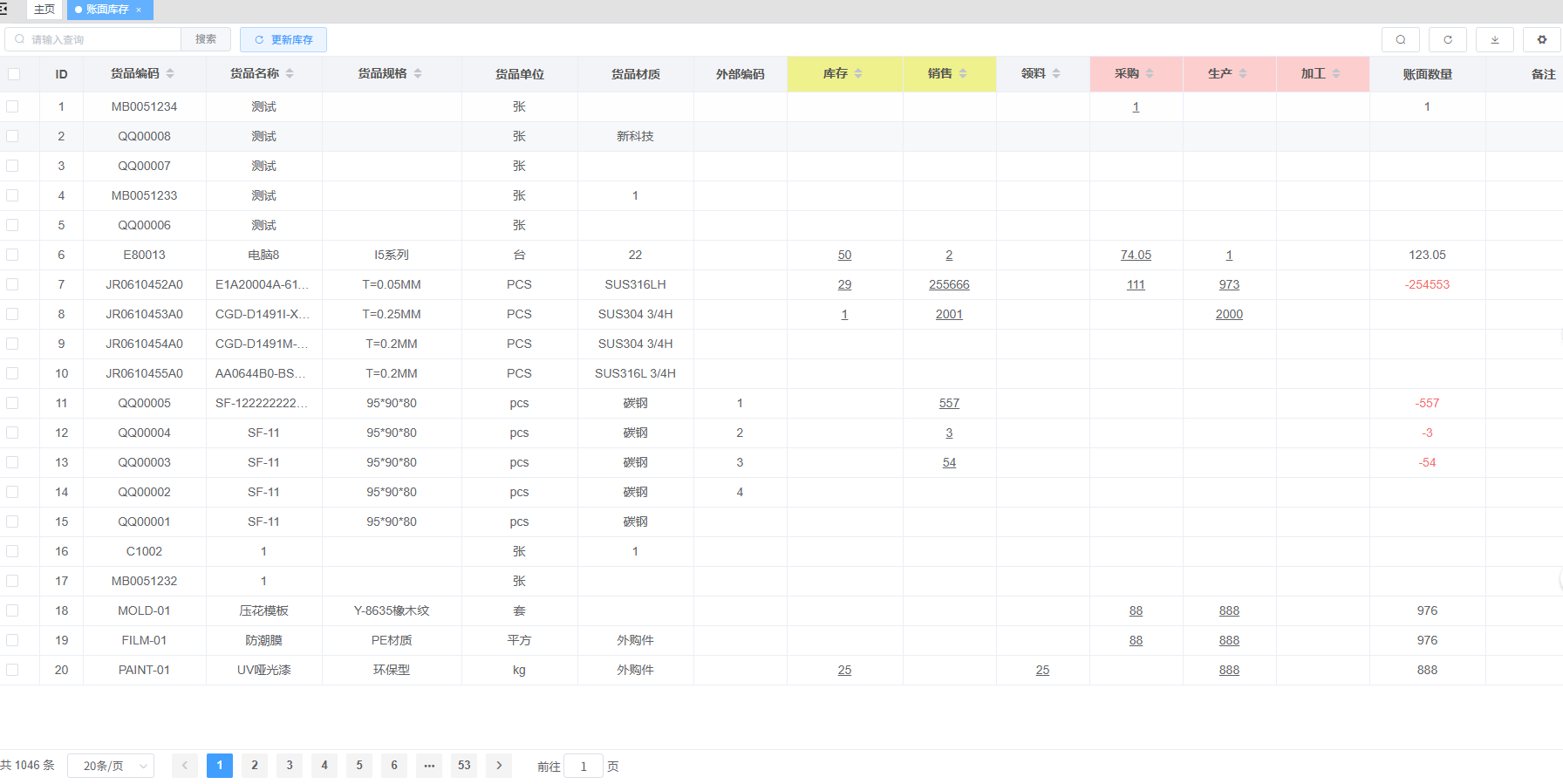Sort the 采购 column using its sort arrows
Viewport: 1563px width, 784px height.
(1150, 74)
